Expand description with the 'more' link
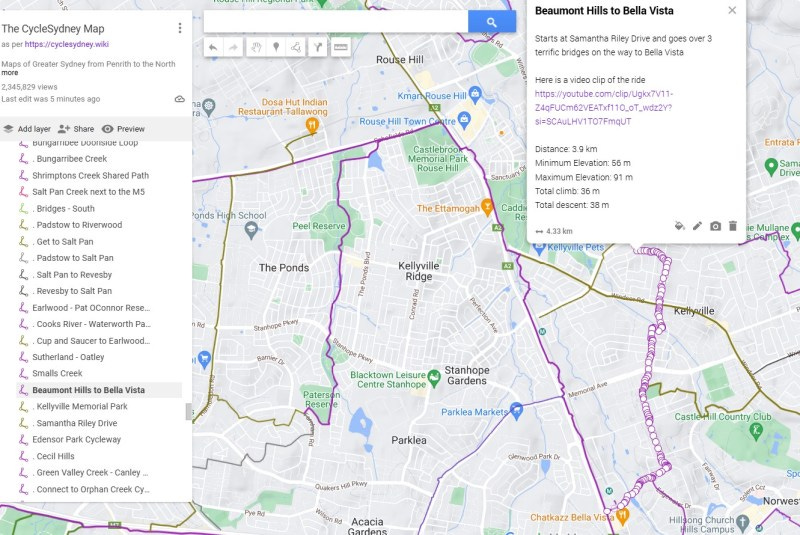Screen dimensions: 800x535 pyautogui.click(x=10, y=73)
